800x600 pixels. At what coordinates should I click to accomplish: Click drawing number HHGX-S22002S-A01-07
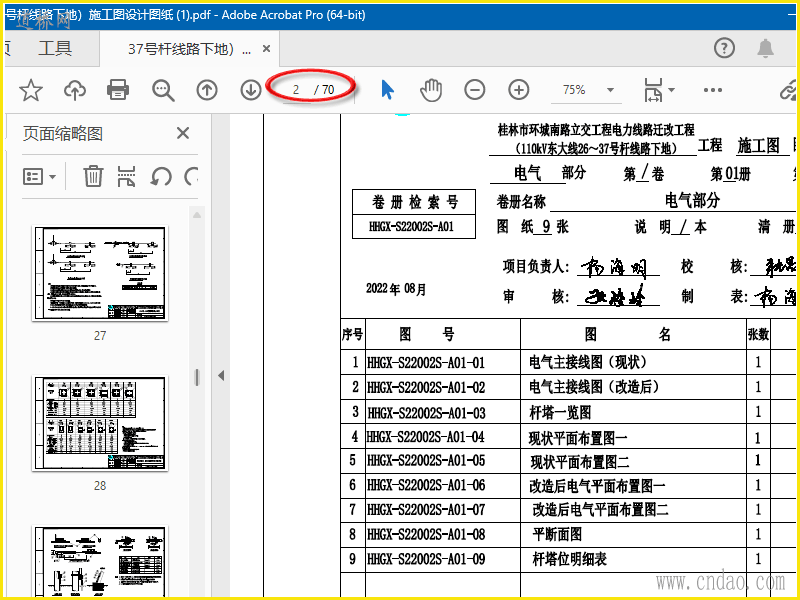pos(426,510)
